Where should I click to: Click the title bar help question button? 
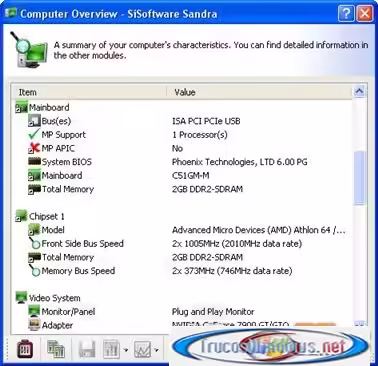[x=346, y=14]
